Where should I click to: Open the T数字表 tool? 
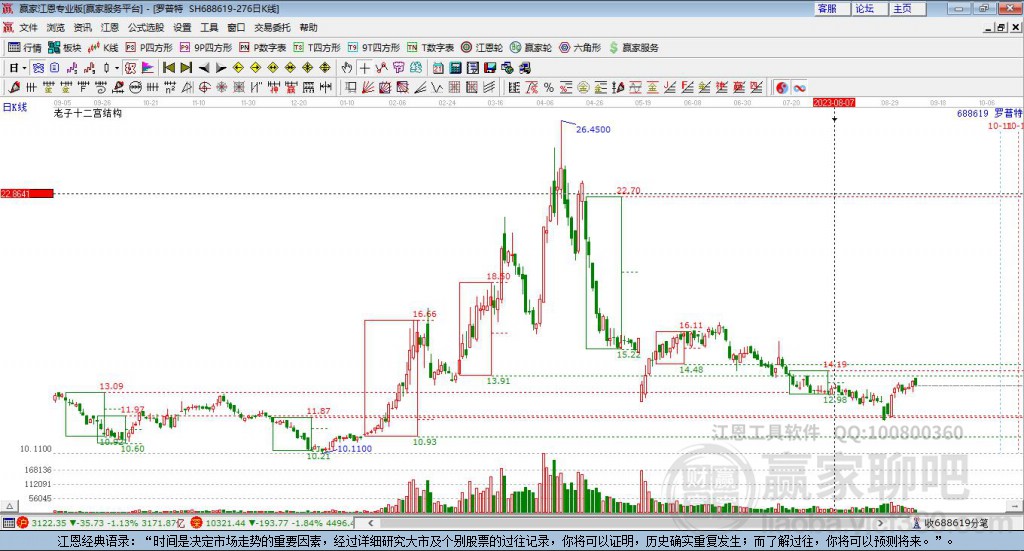click(430, 48)
